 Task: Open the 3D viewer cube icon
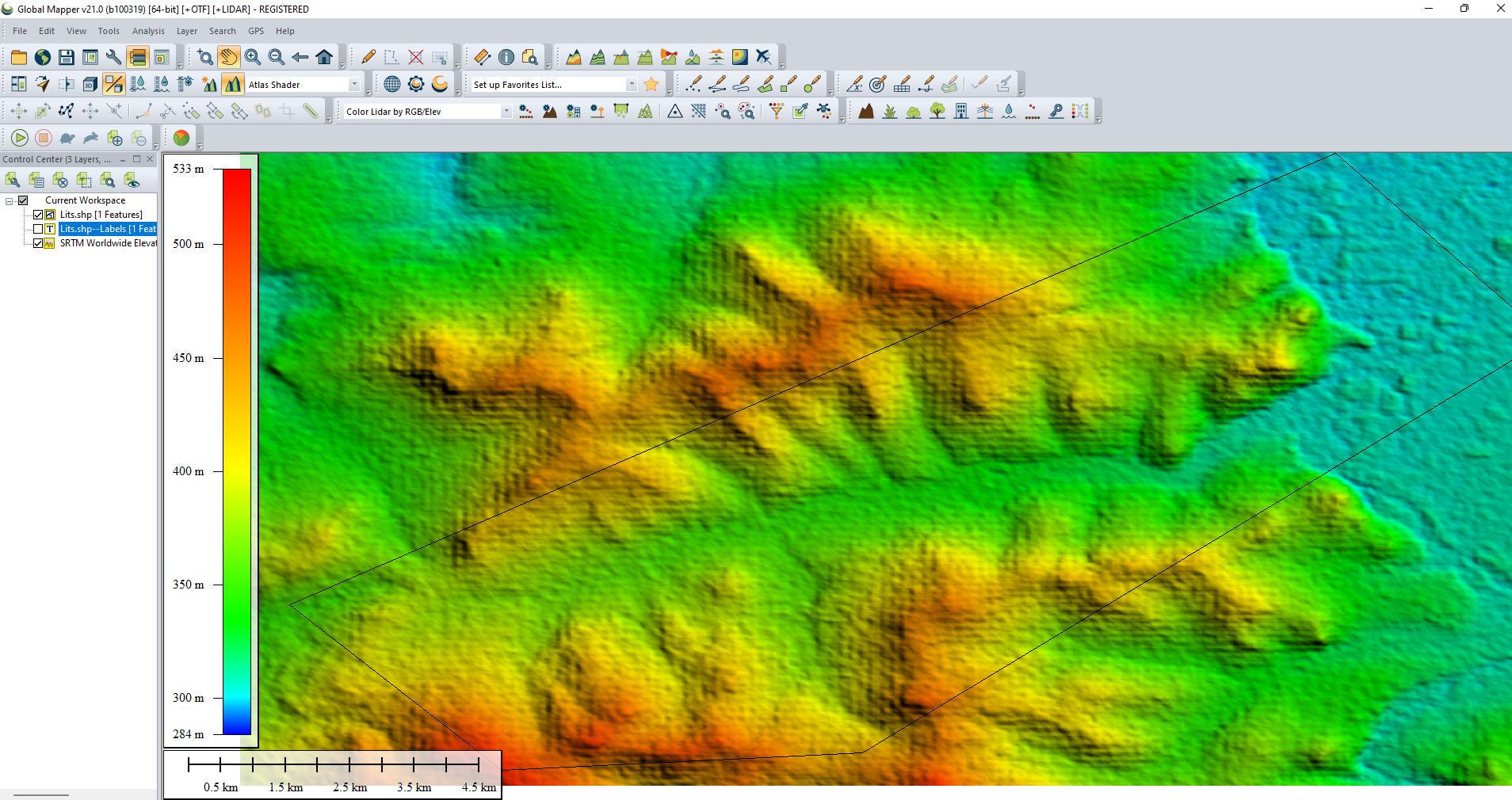tap(90, 84)
